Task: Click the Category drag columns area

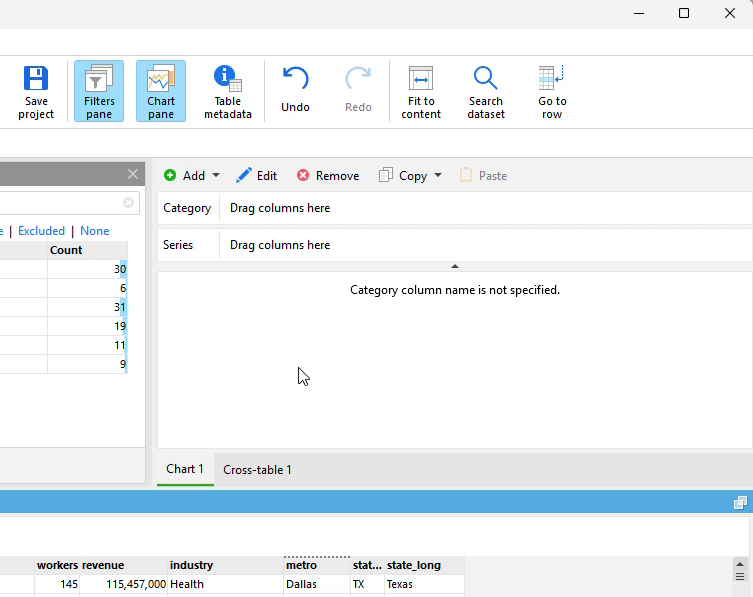Action: [486, 208]
